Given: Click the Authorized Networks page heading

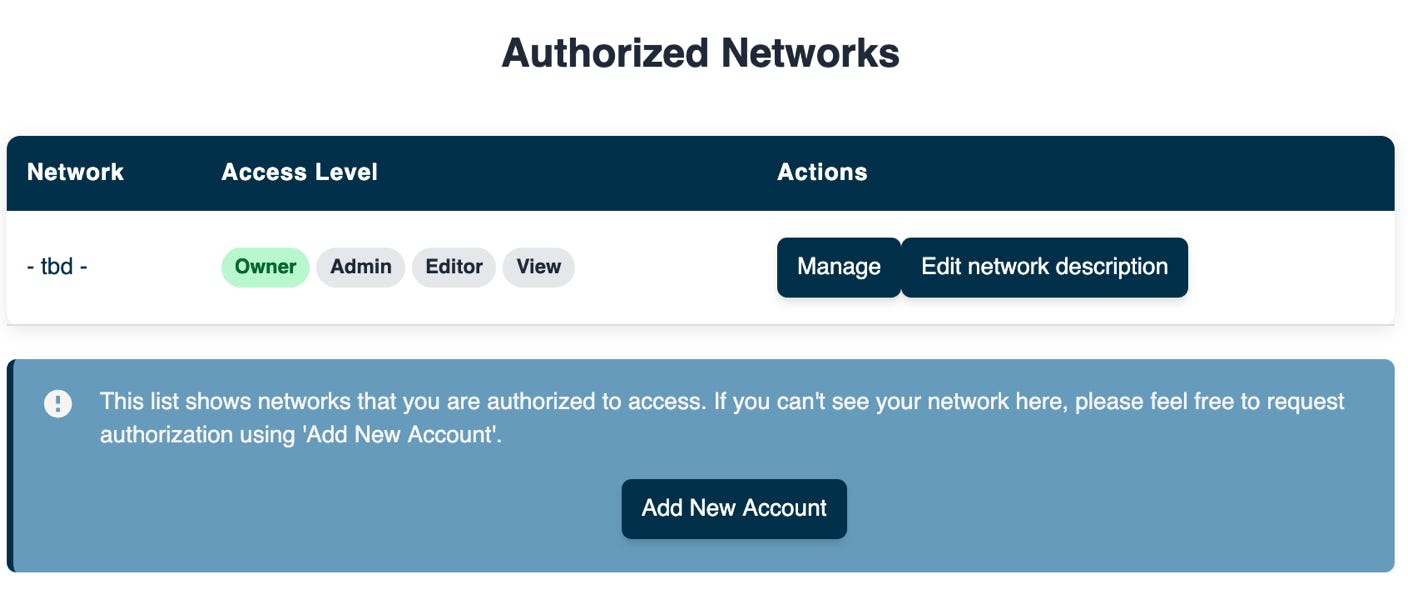Looking at the screenshot, I should [x=700, y=52].
